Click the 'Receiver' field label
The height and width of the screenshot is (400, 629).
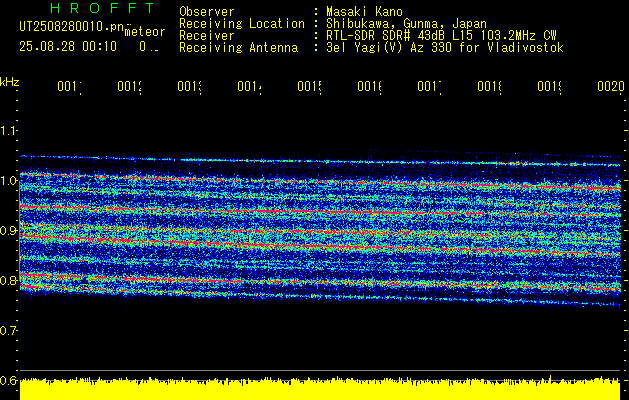point(207,36)
